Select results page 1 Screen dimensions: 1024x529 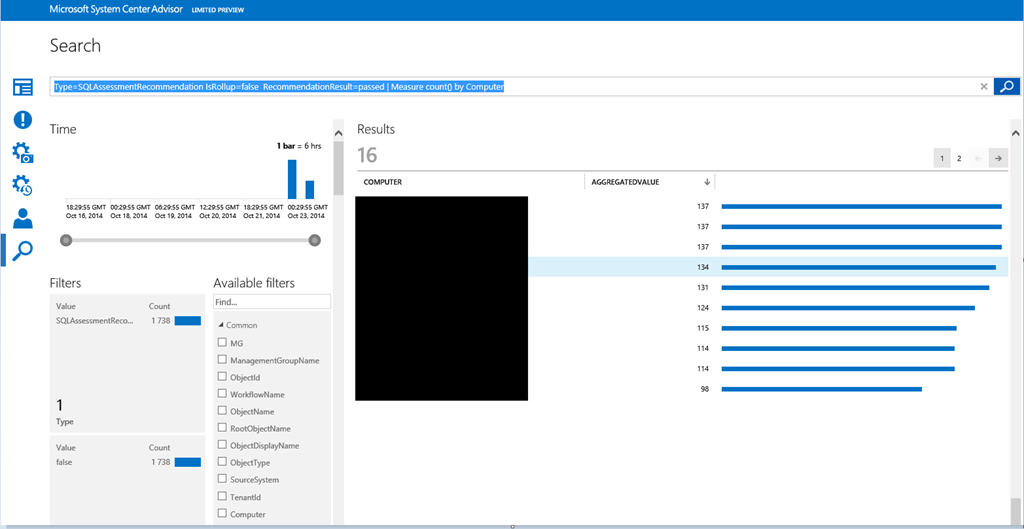941,158
